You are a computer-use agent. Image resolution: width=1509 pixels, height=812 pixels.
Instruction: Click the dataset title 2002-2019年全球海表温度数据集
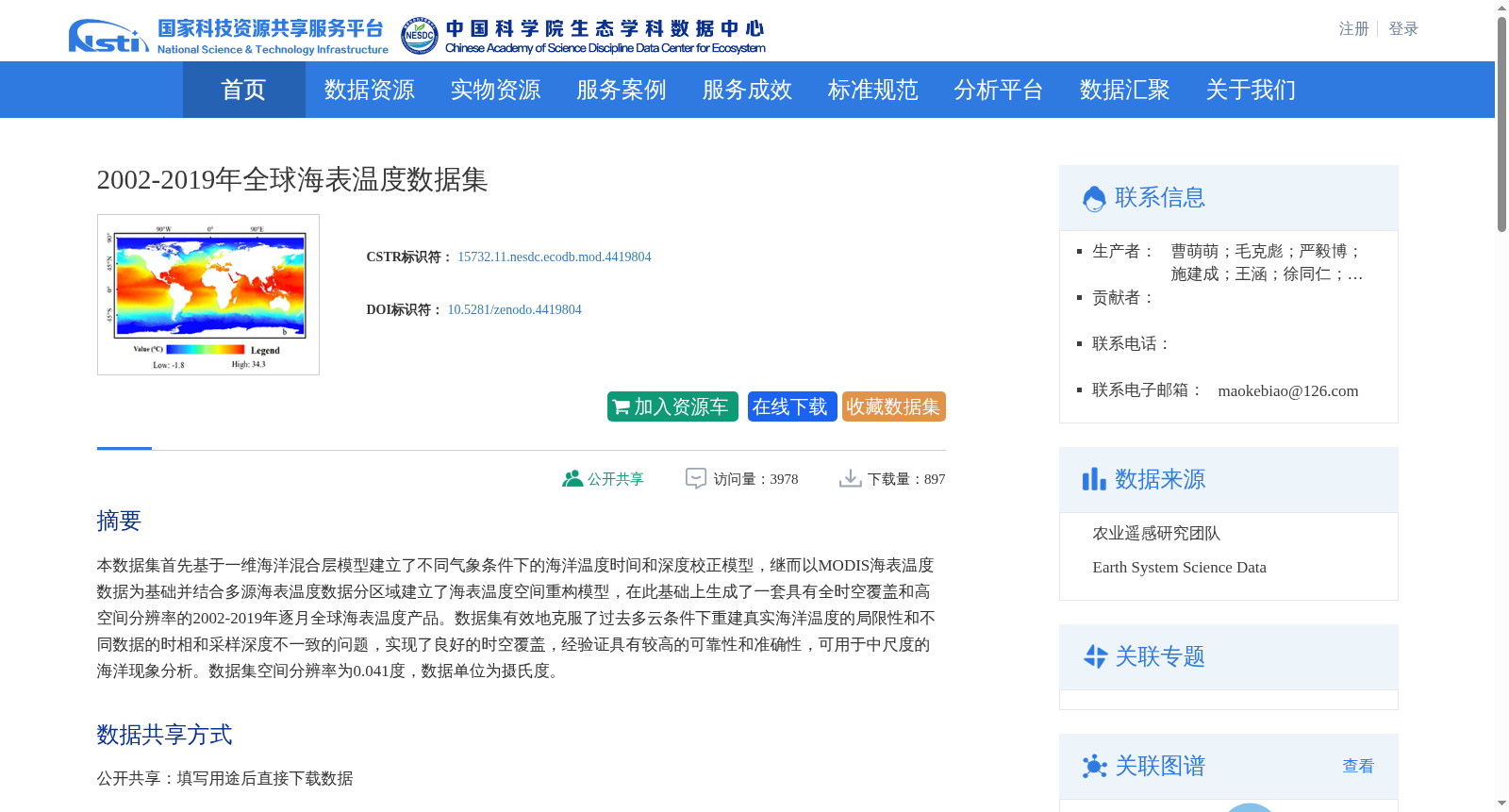click(x=292, y=179)
